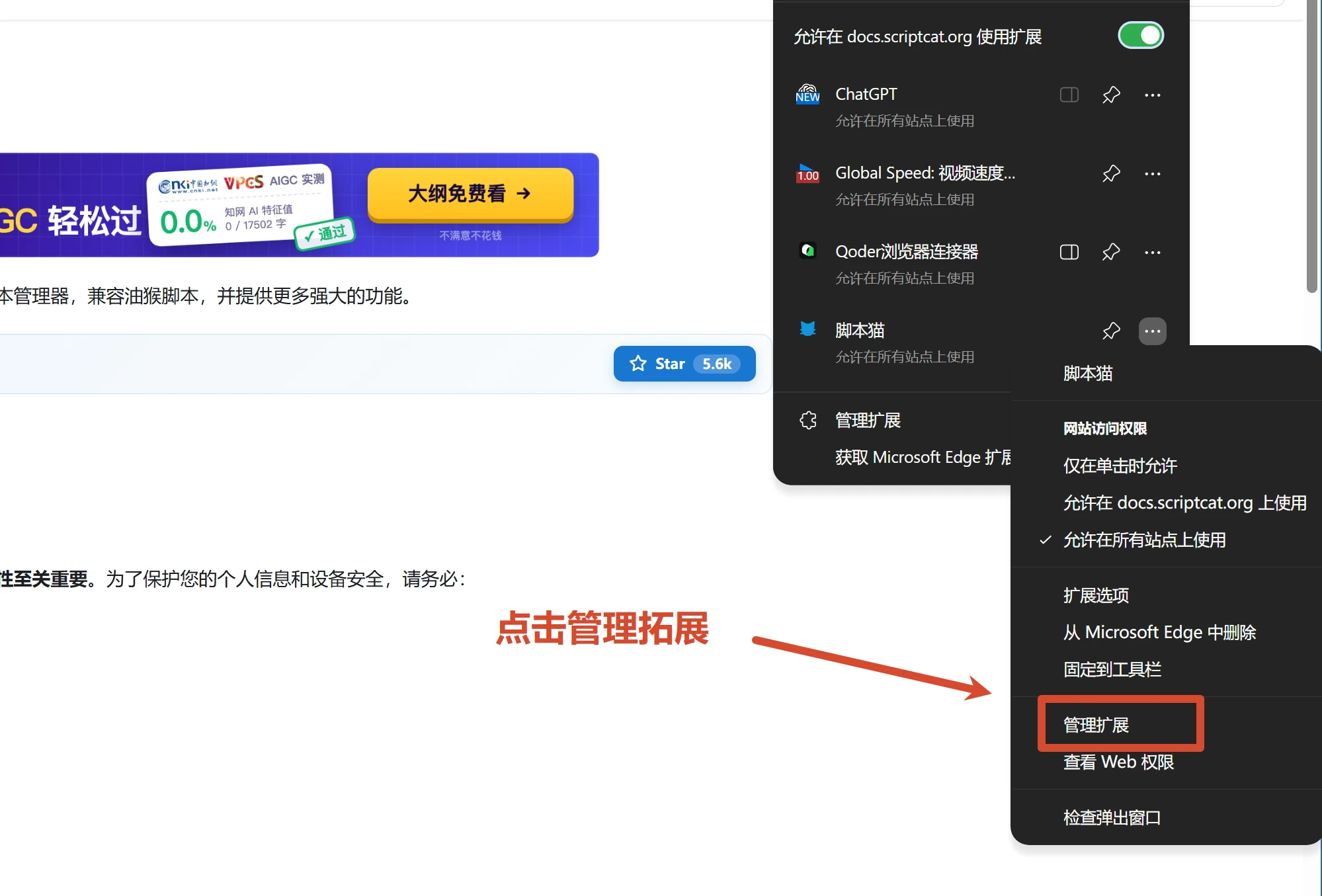
Task: Click the 大纲免费看 yellow banner button
Action: [x=470, y=194]
